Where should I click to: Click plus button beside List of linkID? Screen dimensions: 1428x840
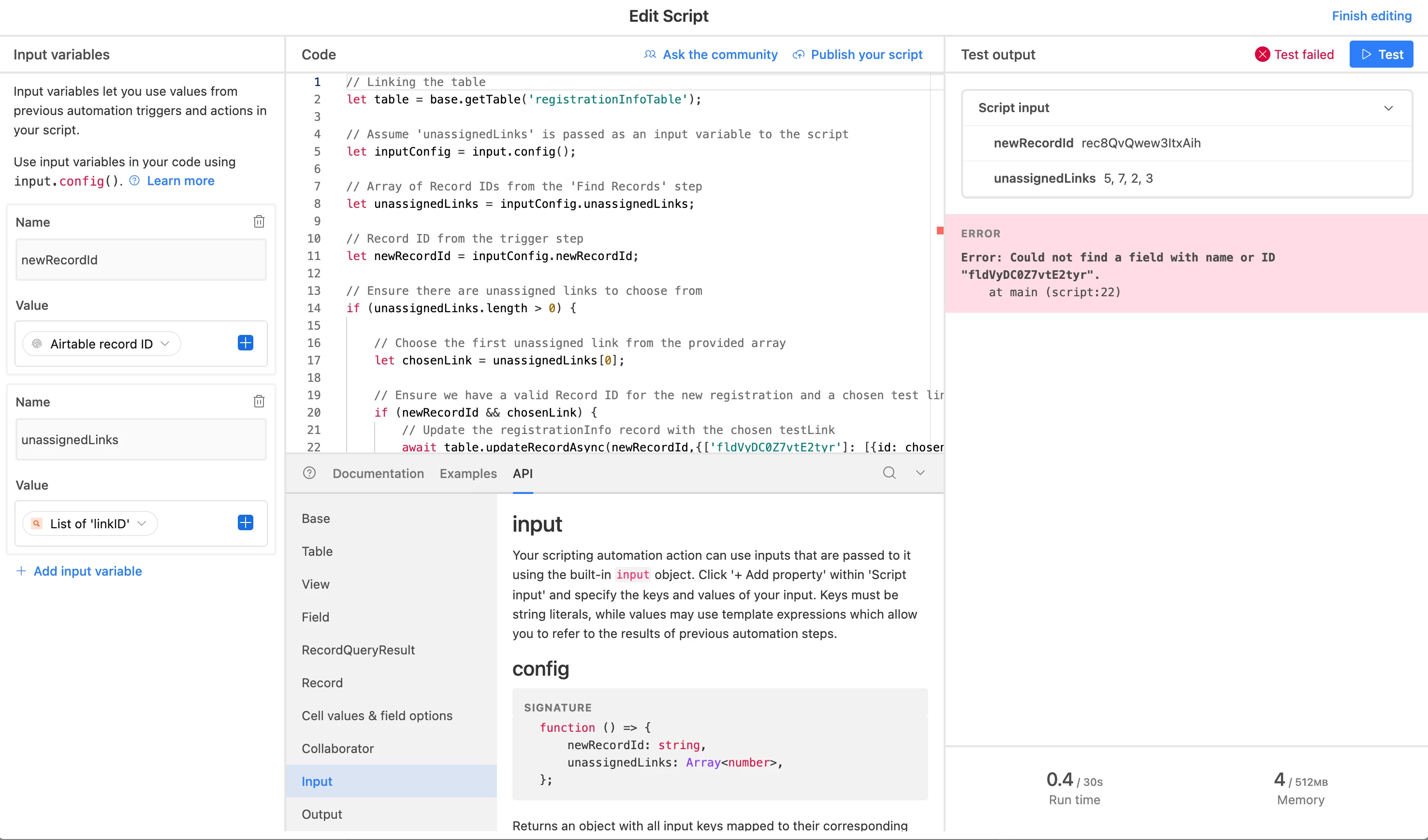(x=246, y=522)
